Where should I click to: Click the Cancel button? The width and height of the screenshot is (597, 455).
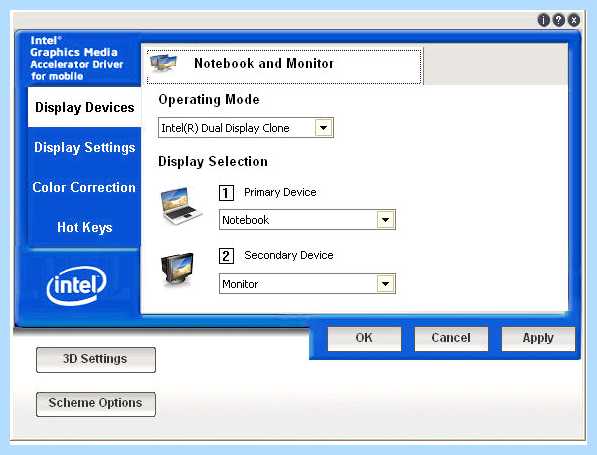(x=451, y=338)
